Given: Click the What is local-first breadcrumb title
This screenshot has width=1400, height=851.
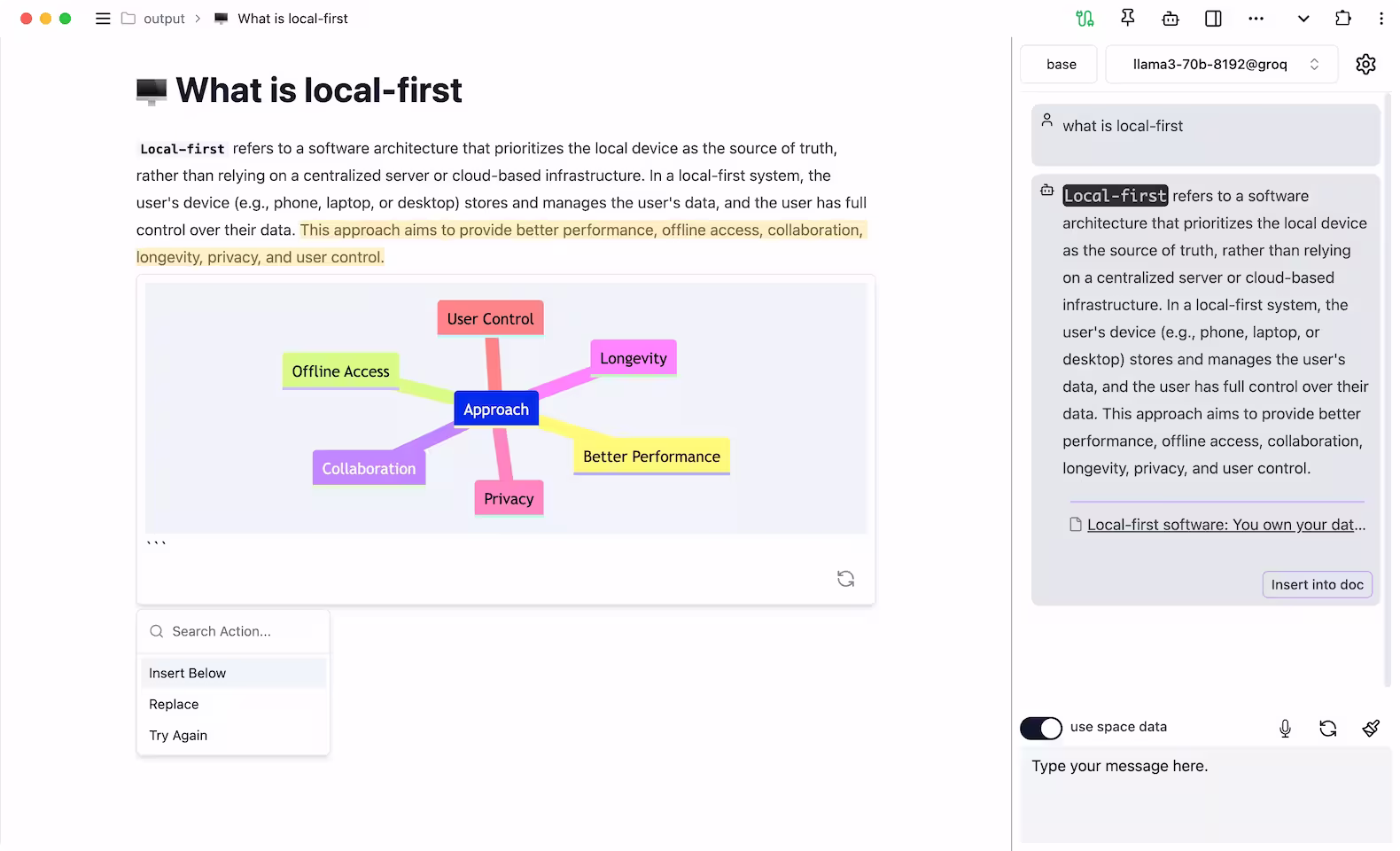Looking at the screenshot, I should point(292,19).
